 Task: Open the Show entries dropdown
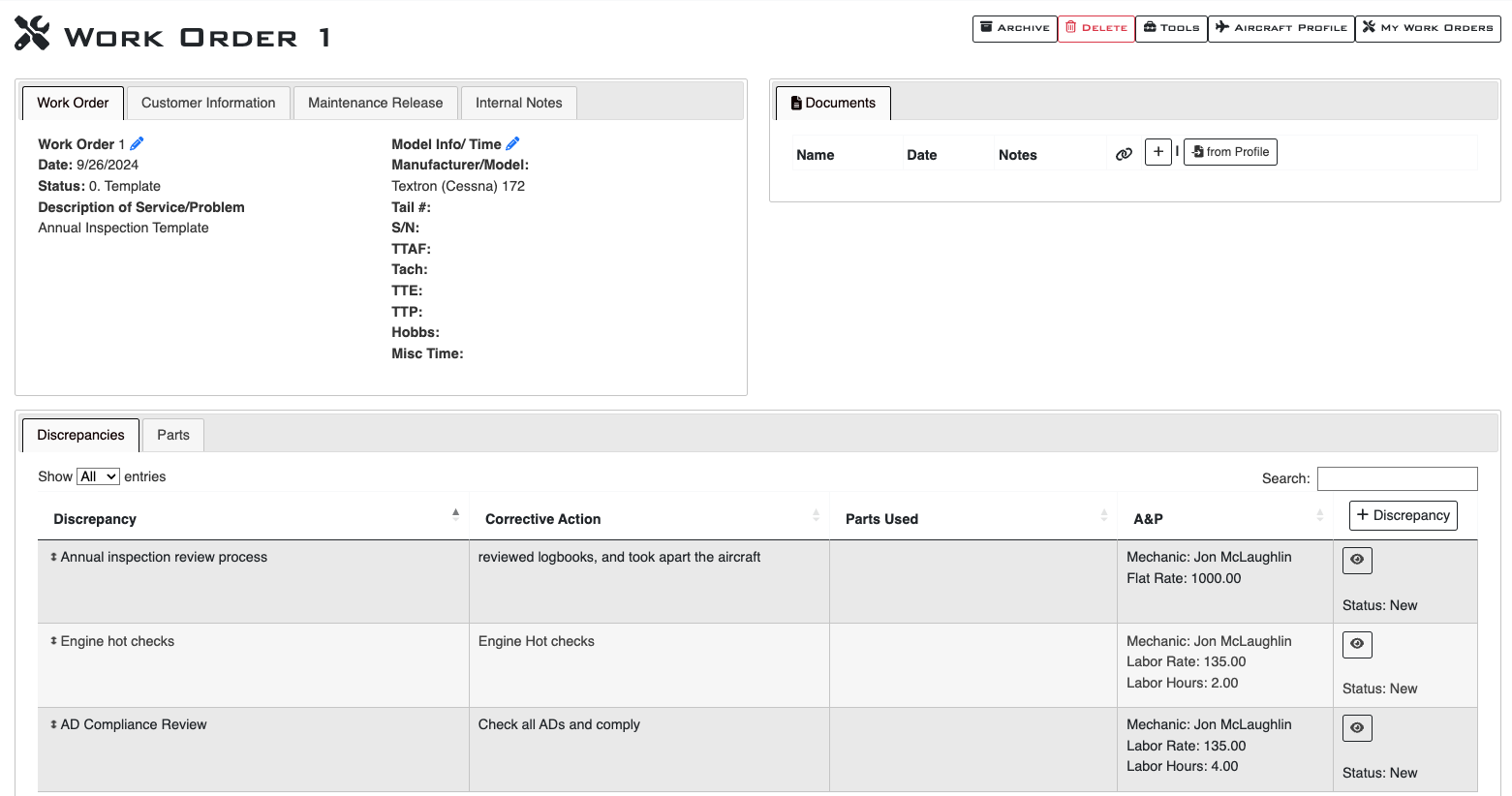[98, 476]
